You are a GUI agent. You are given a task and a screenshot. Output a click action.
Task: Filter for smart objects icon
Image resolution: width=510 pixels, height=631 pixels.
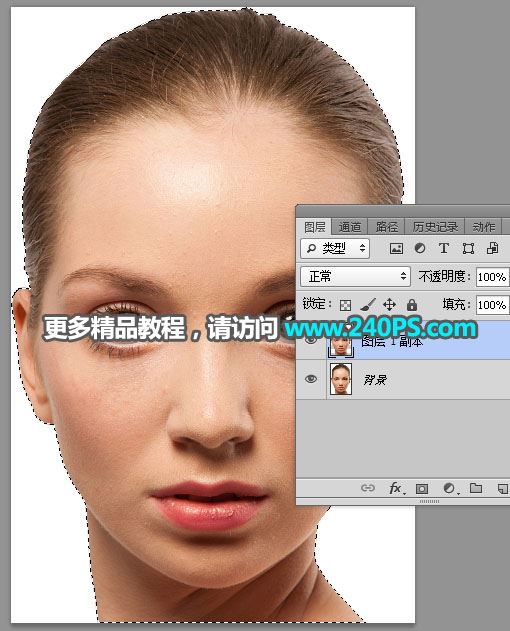pyautogui.click(x=492, y=248)
